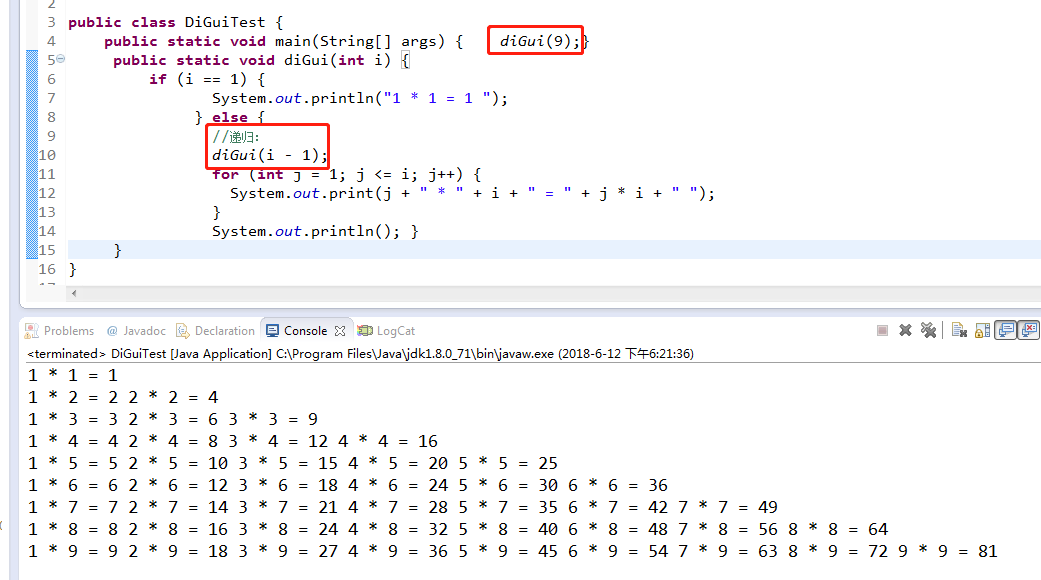Collapse the diGui method fold marker on line 5

[x=60, y=58]
